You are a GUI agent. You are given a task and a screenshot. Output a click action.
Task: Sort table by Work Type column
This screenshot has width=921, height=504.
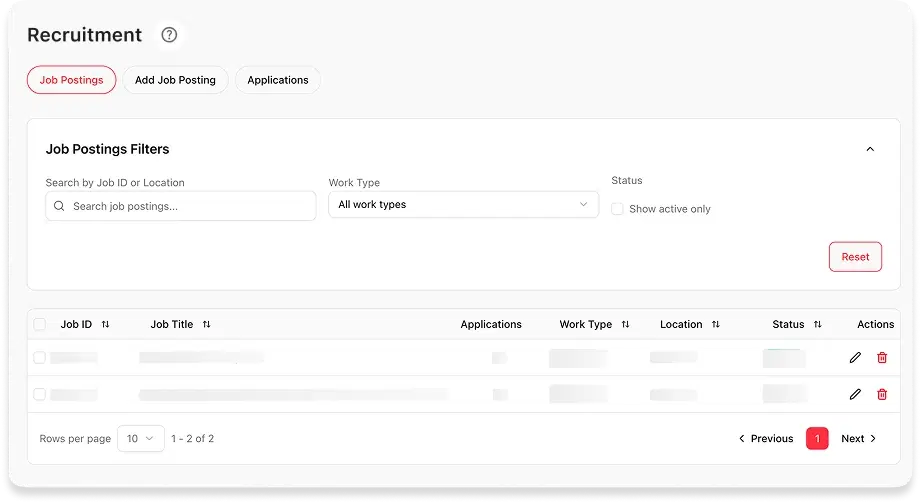(x=626, y=324)
